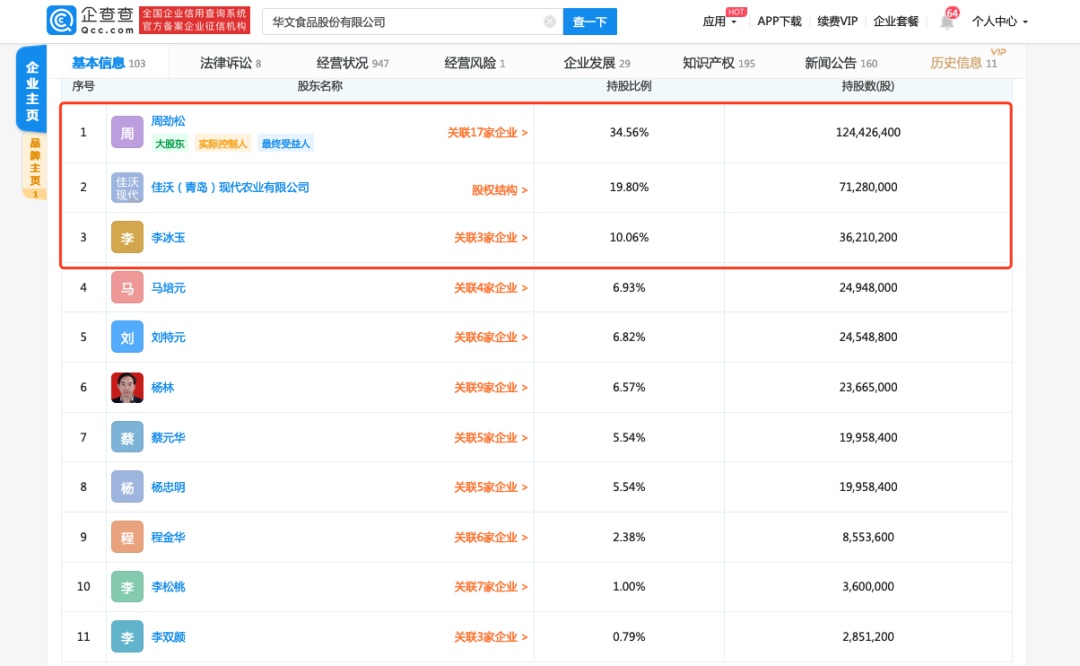The width and height of the screenshot is (1080, 666).
Task: Click the 实际控制人 tag badge
Action: (222, 144)
